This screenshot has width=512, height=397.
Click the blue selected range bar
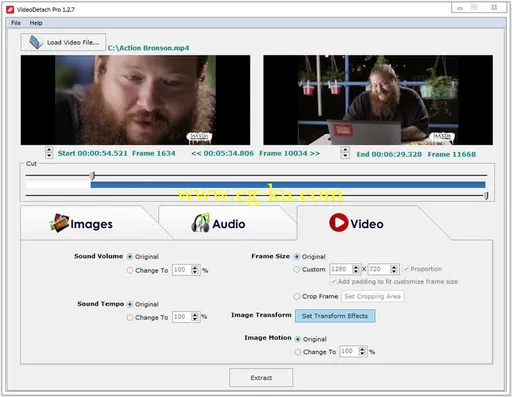coord(288,185)
